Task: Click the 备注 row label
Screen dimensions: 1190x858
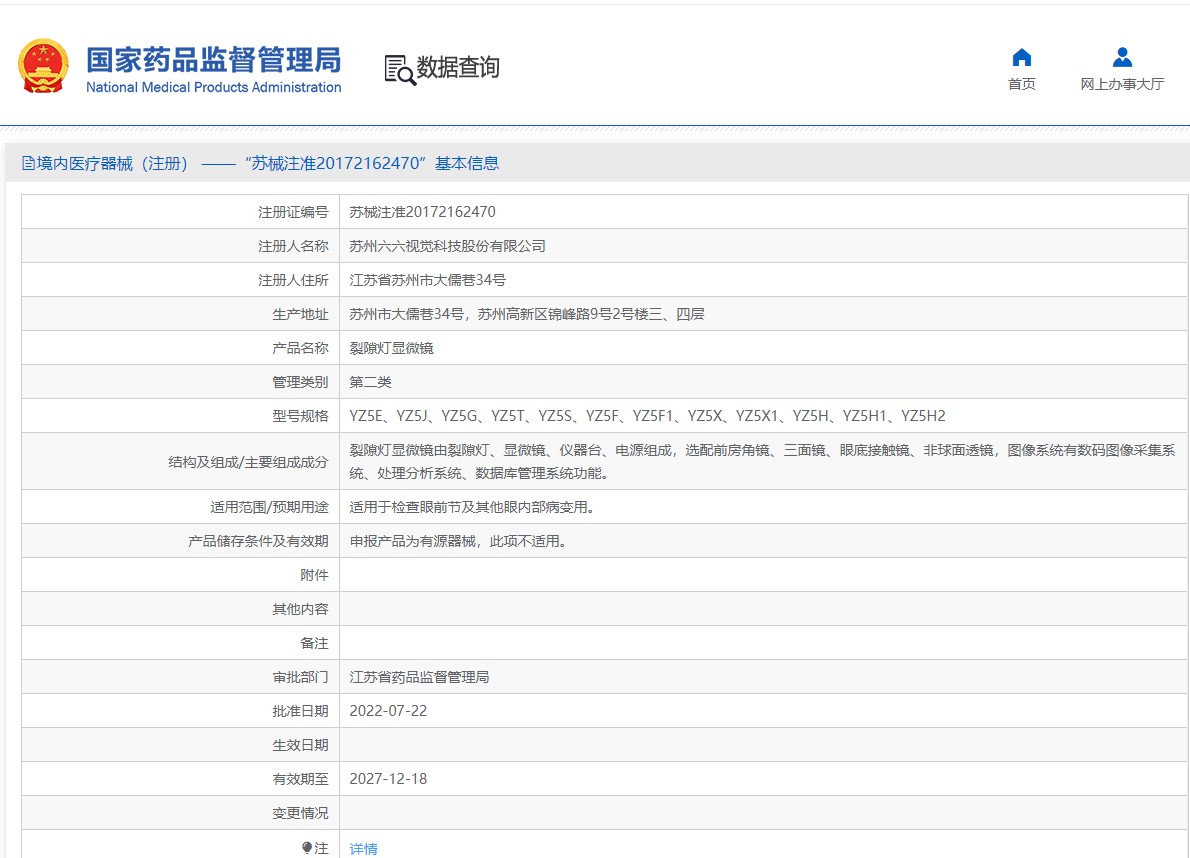Action: 314,643
